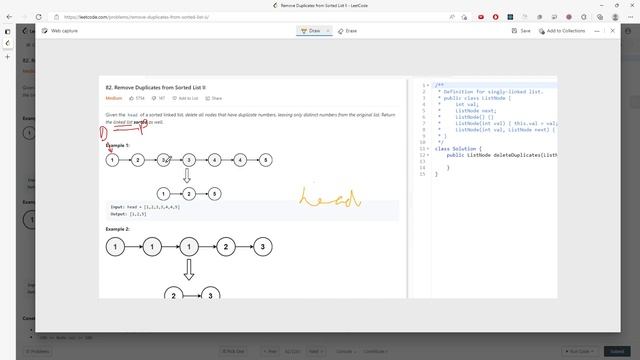Click the info icon on dark right strip
This screenshot has width=640, height=360.
pyautogui.click(x=628, y=31)
